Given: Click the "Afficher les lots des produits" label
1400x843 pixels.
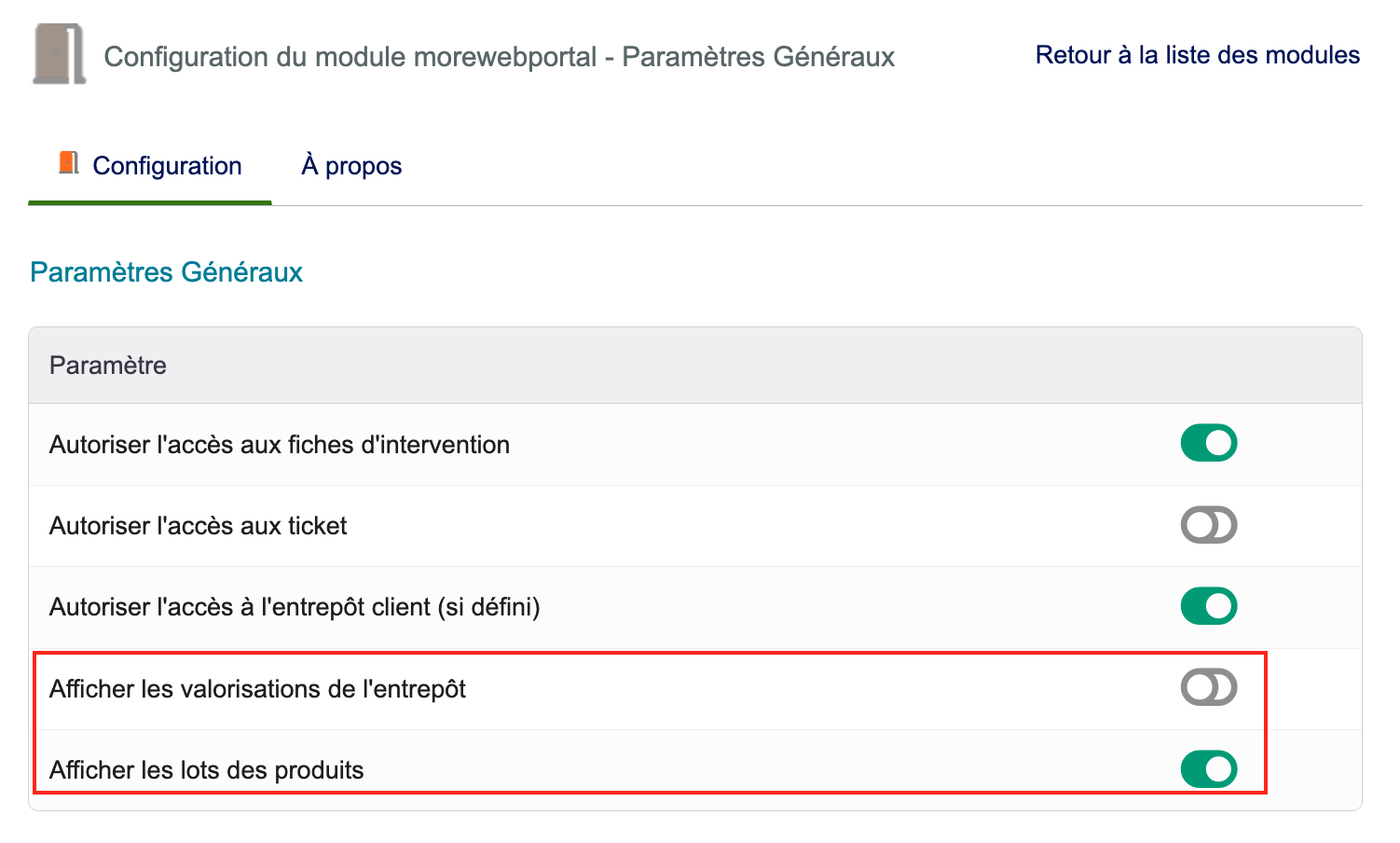Looking at the screenshot, I should point(206,770).
